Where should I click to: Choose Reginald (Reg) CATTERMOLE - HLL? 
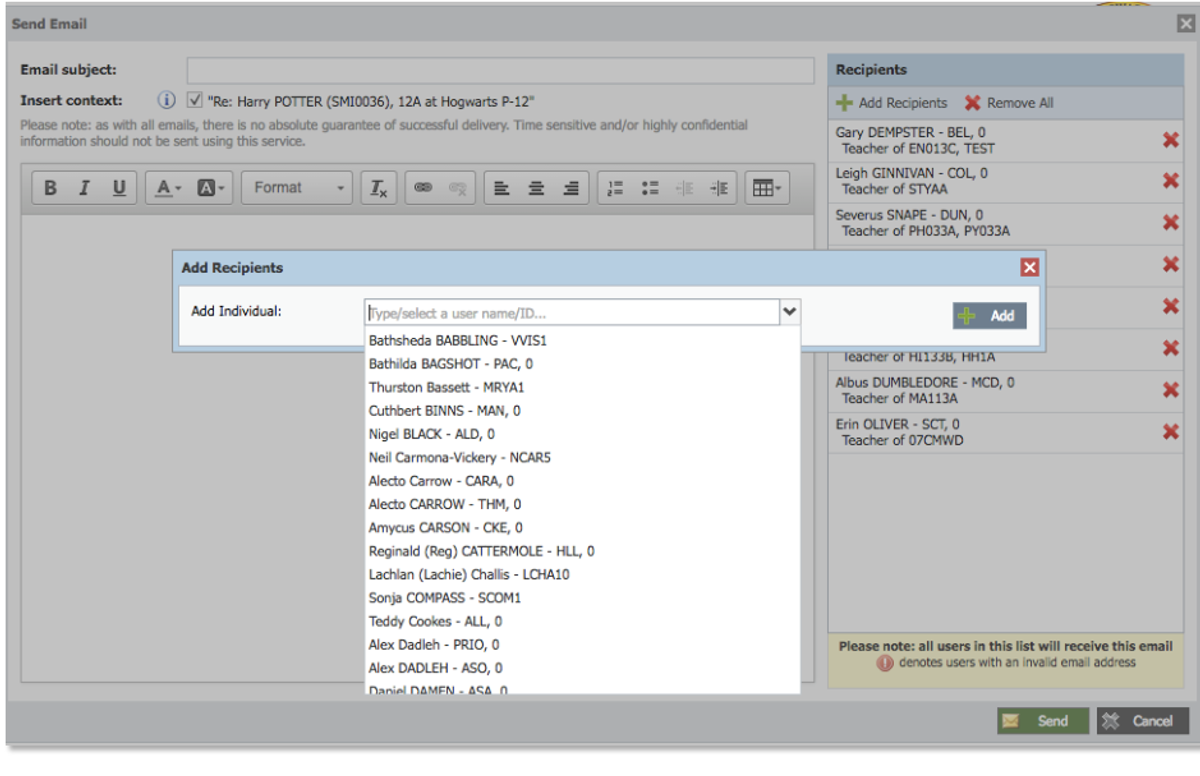tap(582, 551)
